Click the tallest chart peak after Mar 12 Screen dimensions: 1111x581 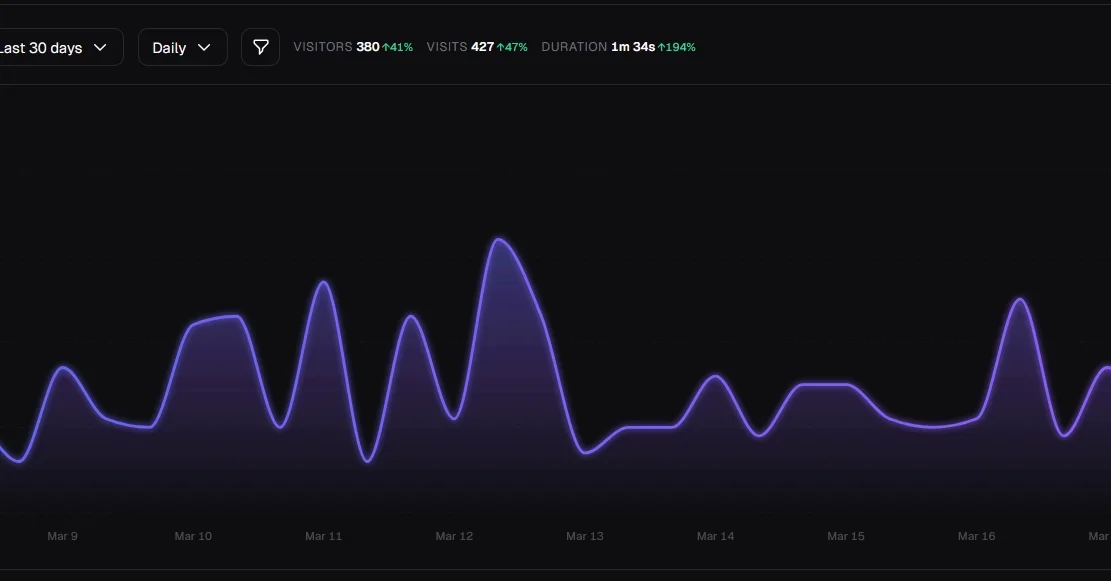499,240
